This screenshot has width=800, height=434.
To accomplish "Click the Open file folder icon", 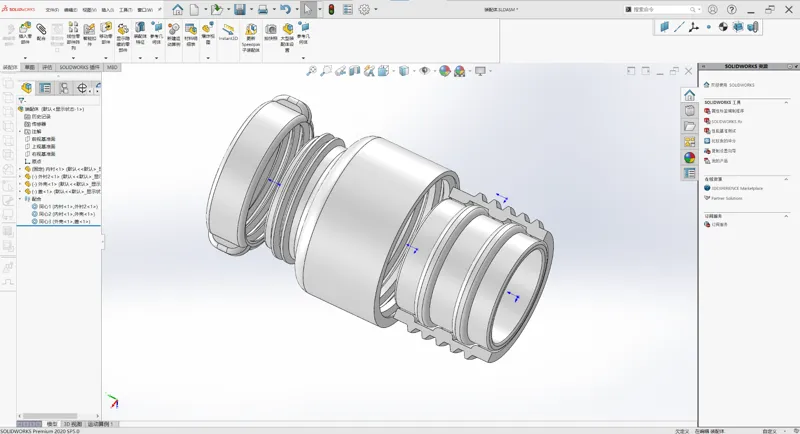I will click(x=217, y=9).
